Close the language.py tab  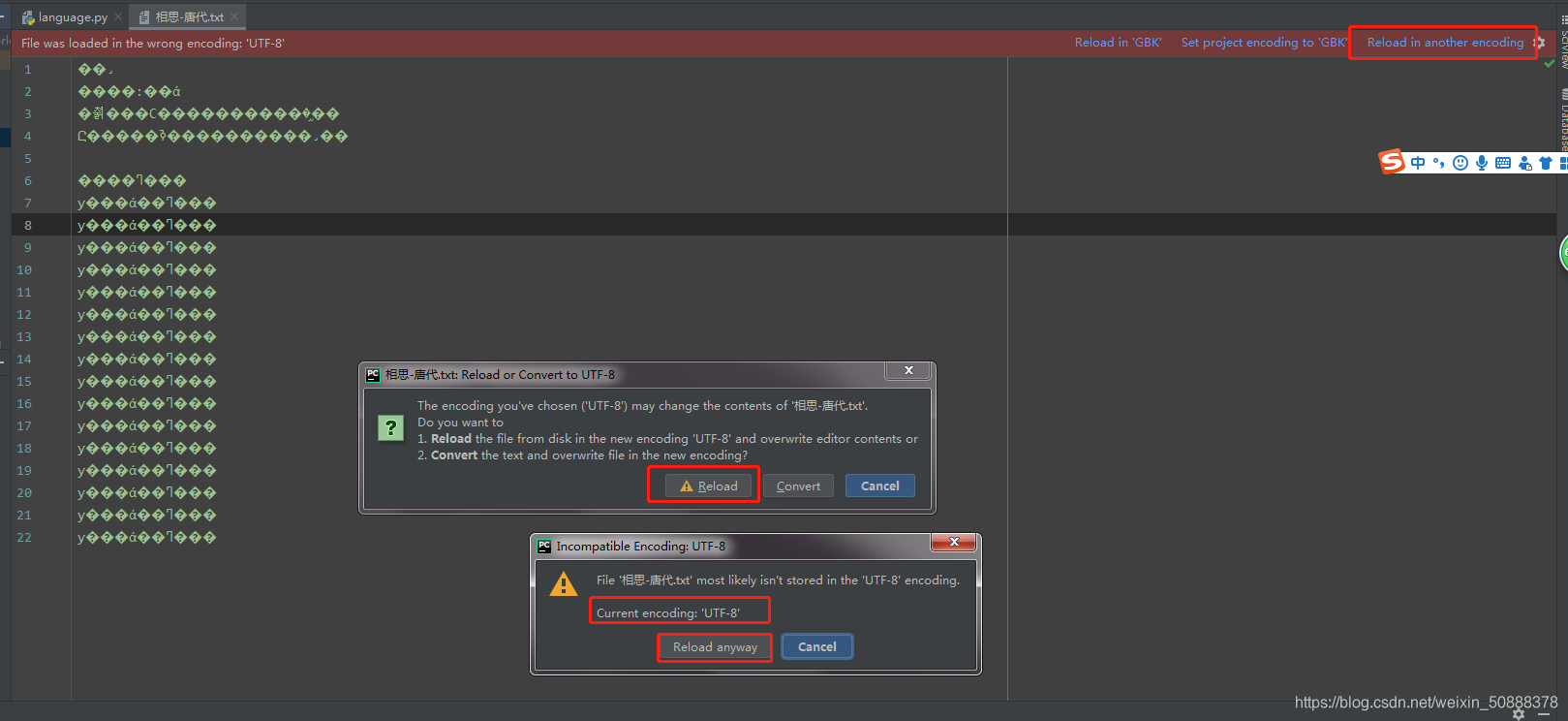(x=118, y=16)
